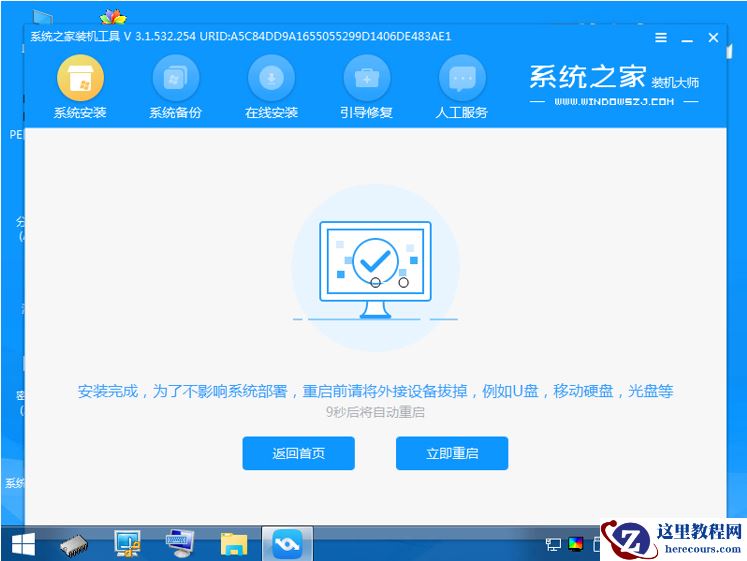Screen dimensions: 747x561
Task: Close the 系统之家装机工具 window
Action: tap(713, 38)
